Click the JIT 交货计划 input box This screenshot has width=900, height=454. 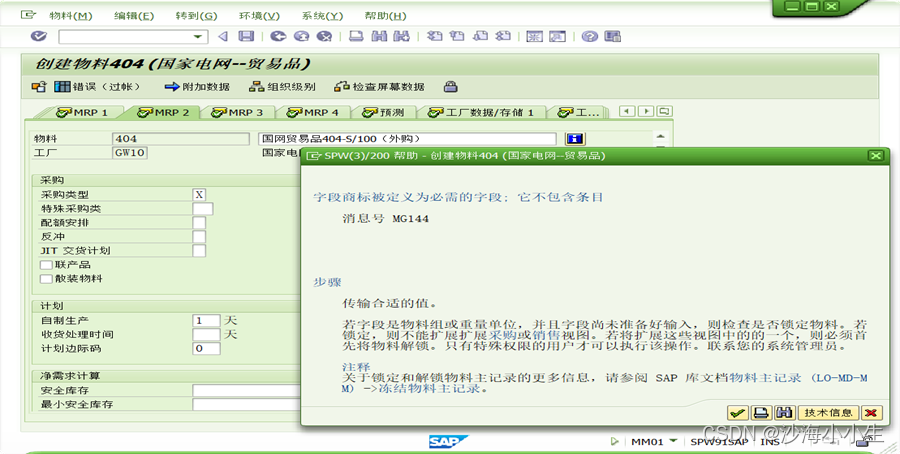pos(199,251)
